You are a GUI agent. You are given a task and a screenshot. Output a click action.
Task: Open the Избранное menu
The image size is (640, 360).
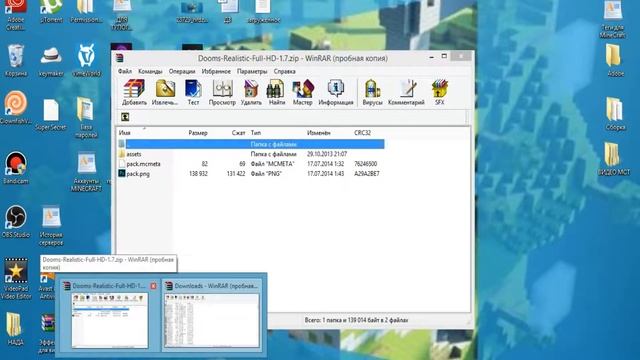click(216, 71)
